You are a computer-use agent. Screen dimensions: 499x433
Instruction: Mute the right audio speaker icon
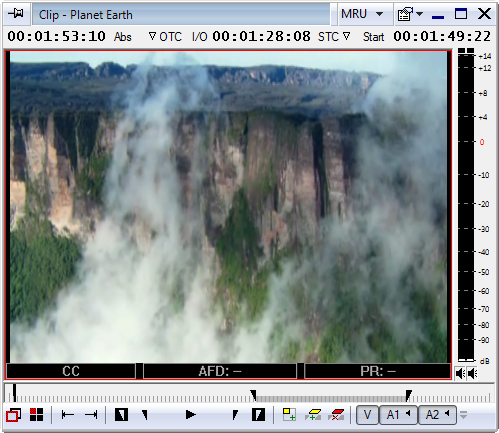click(472, 373)
